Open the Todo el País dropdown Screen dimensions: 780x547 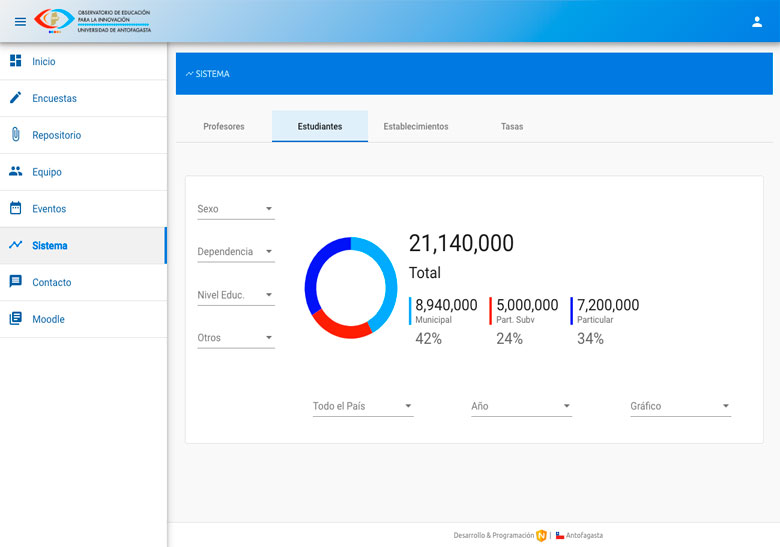(x=363, y=406)
